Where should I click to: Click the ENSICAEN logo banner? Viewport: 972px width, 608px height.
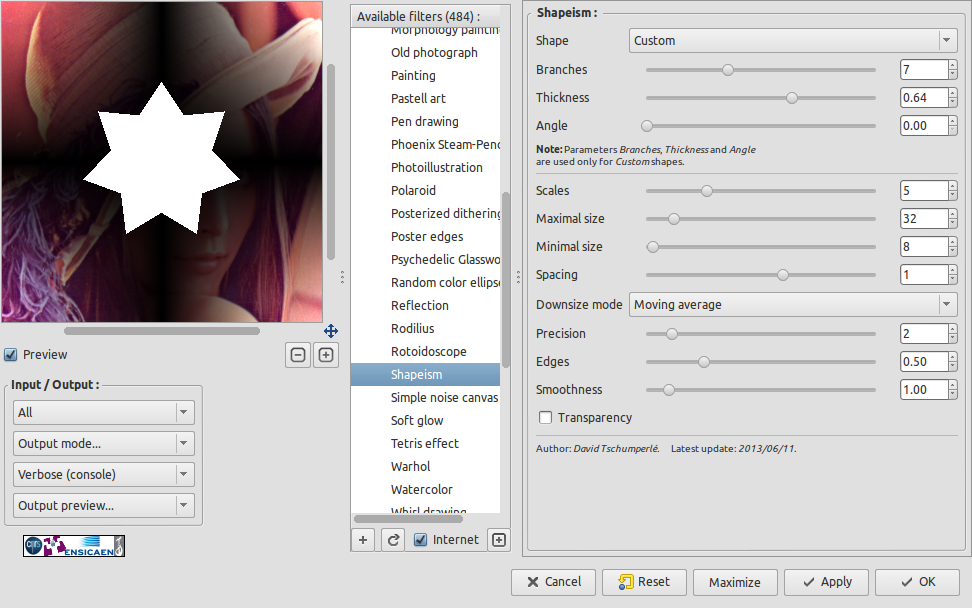(x=74, y=546)
